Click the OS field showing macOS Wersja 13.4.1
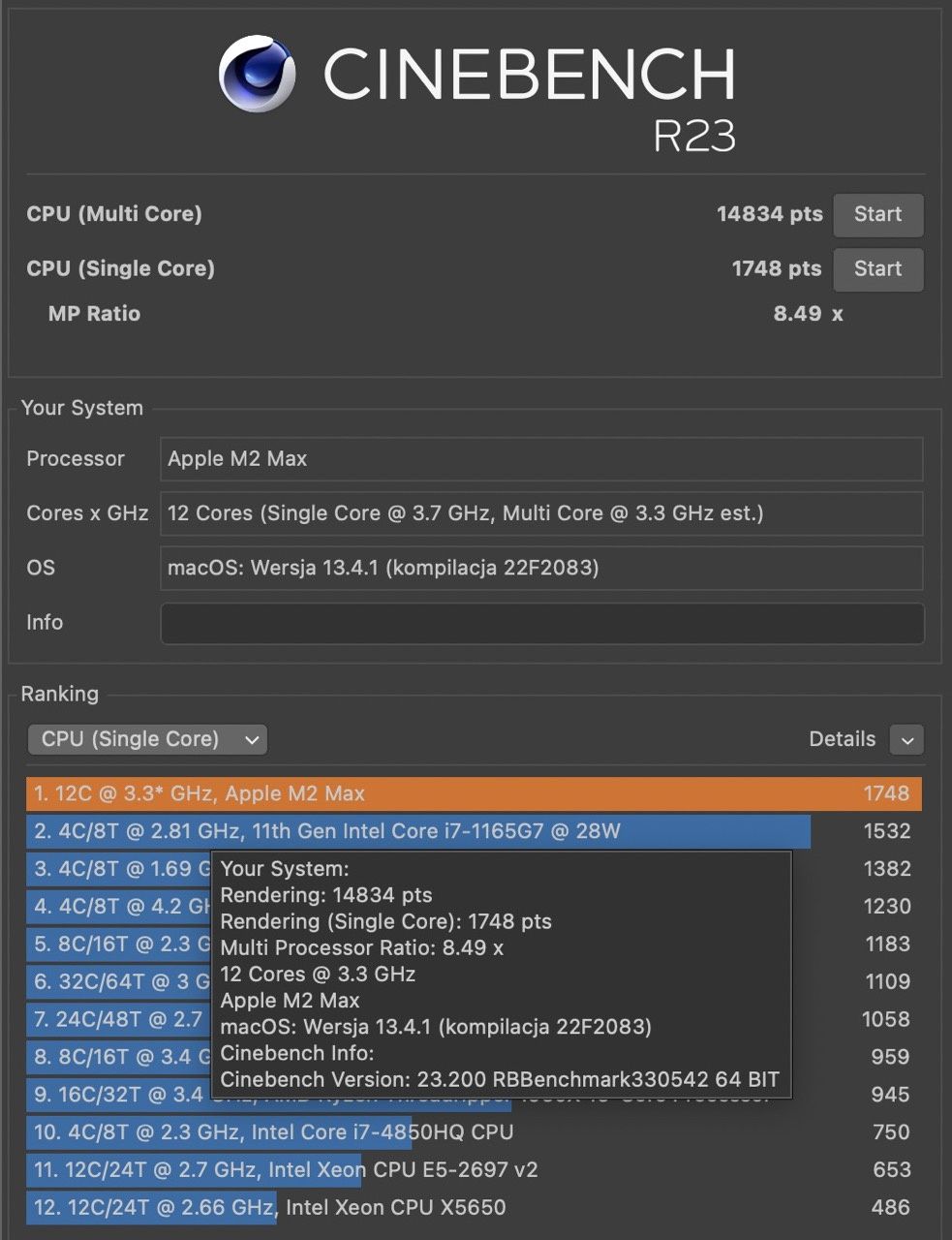This screenshot has width=952, height=1240. point(541,568)
